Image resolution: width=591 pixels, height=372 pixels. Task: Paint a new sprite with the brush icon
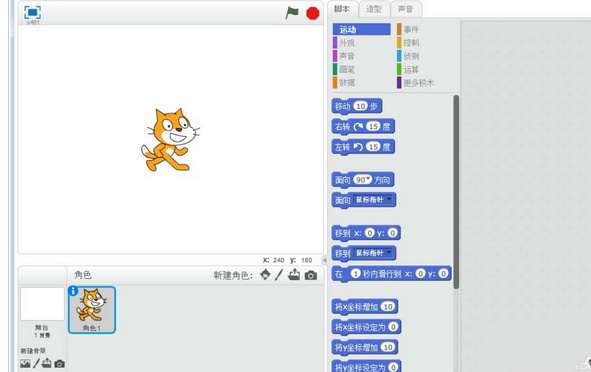point(279,275)
